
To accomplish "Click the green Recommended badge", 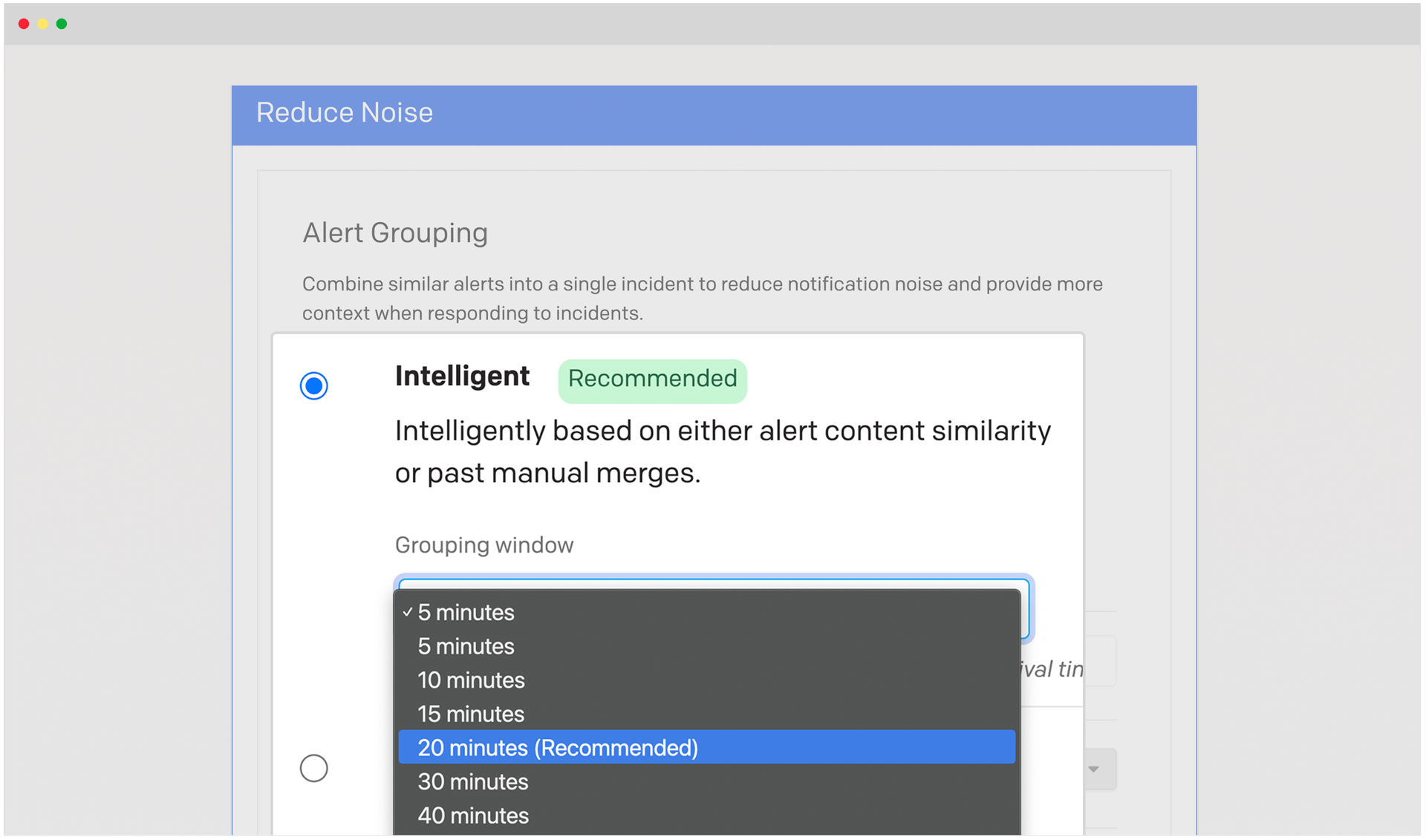I will pos(652,380).
